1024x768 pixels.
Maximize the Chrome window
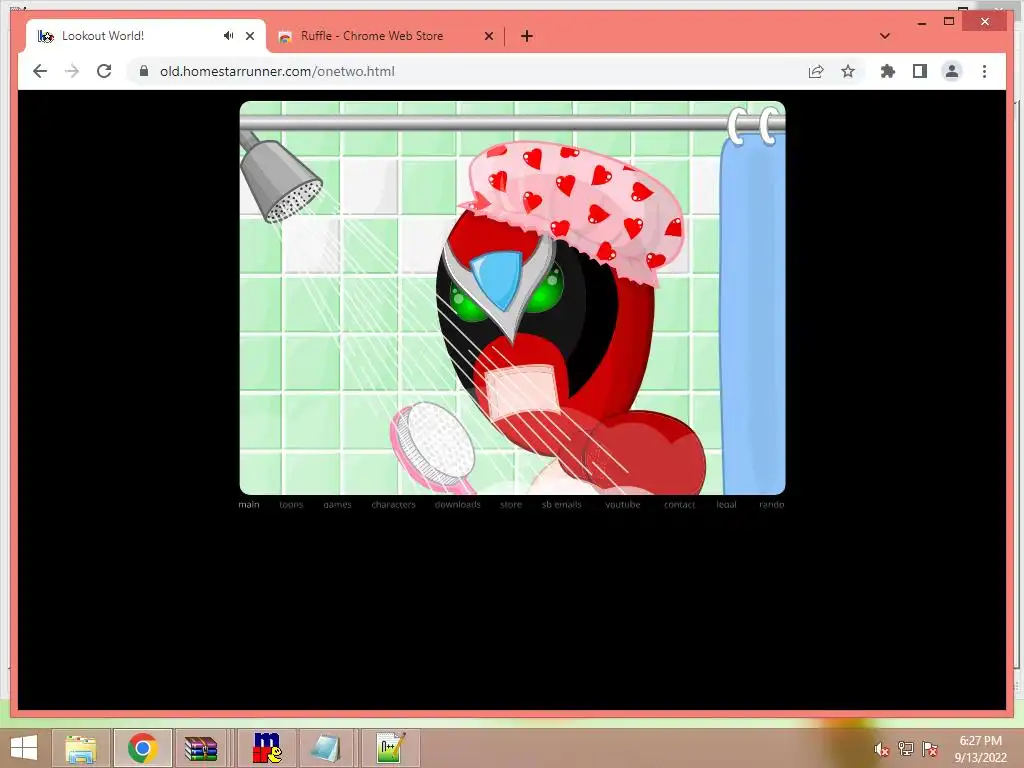[x=949, y=22]
